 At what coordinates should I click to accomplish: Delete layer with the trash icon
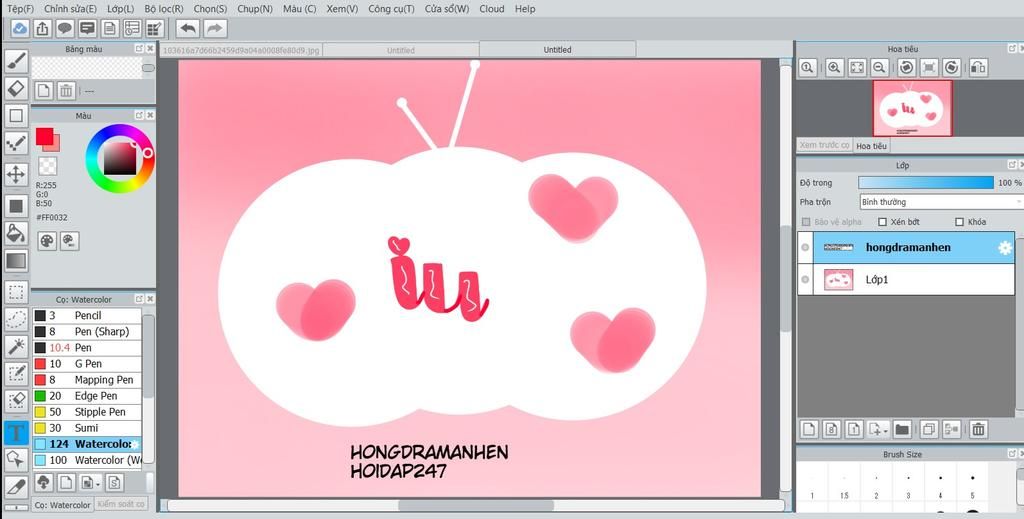[978, 429]
